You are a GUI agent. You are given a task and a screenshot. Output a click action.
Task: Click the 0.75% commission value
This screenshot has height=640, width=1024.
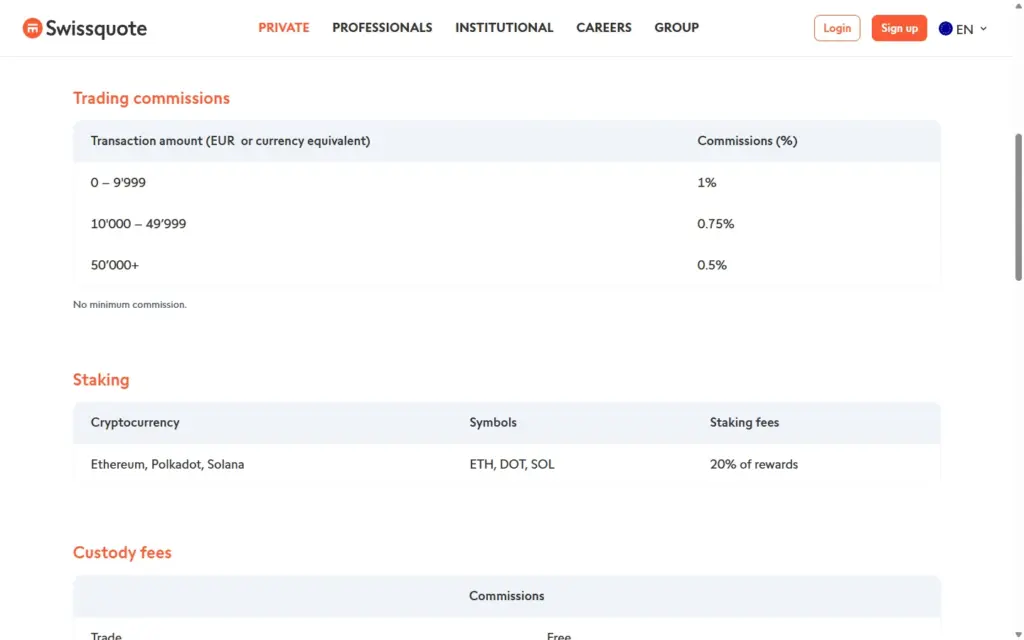coord(715,224)
